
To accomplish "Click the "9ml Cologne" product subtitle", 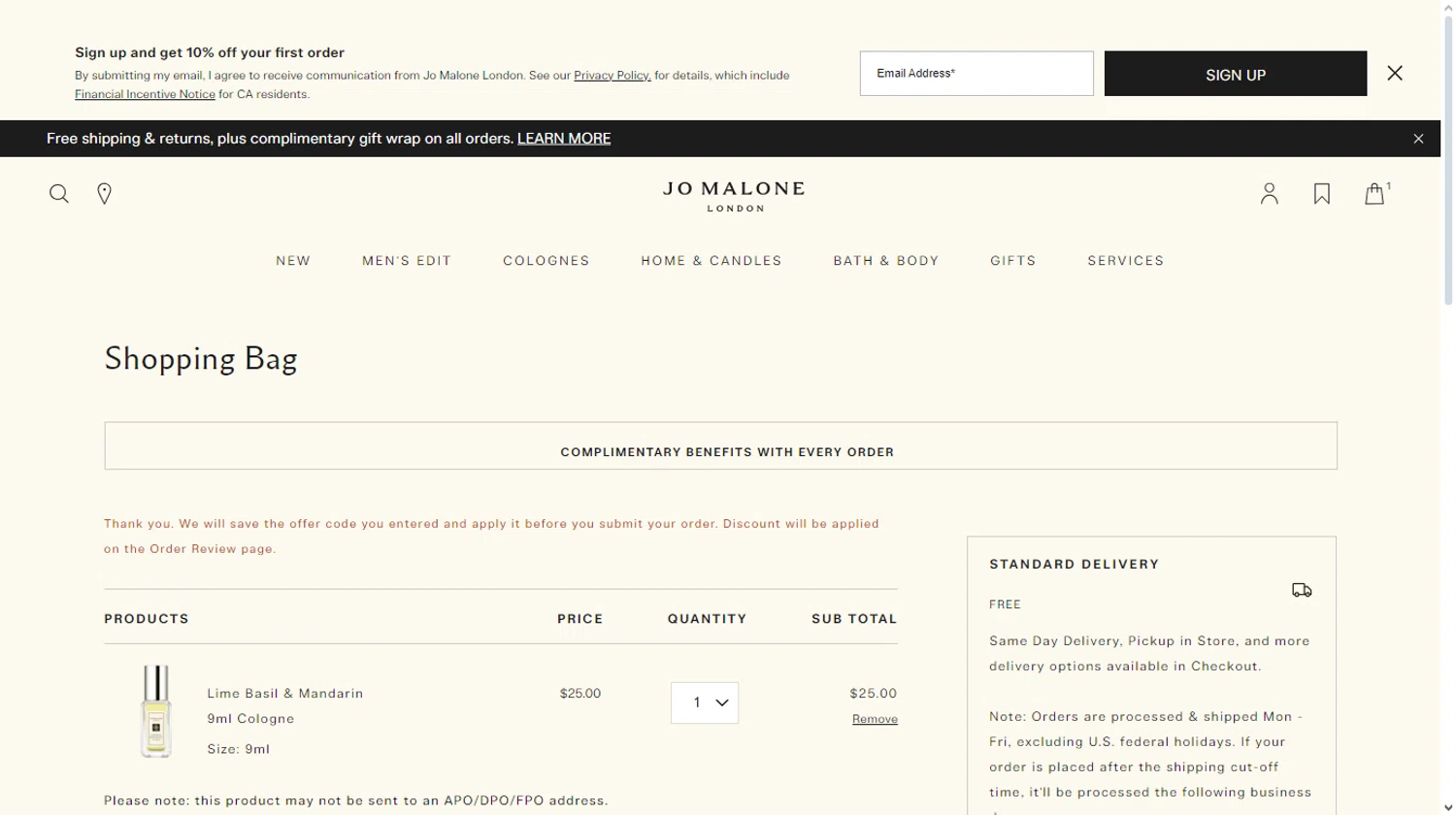I will point(250,719).
